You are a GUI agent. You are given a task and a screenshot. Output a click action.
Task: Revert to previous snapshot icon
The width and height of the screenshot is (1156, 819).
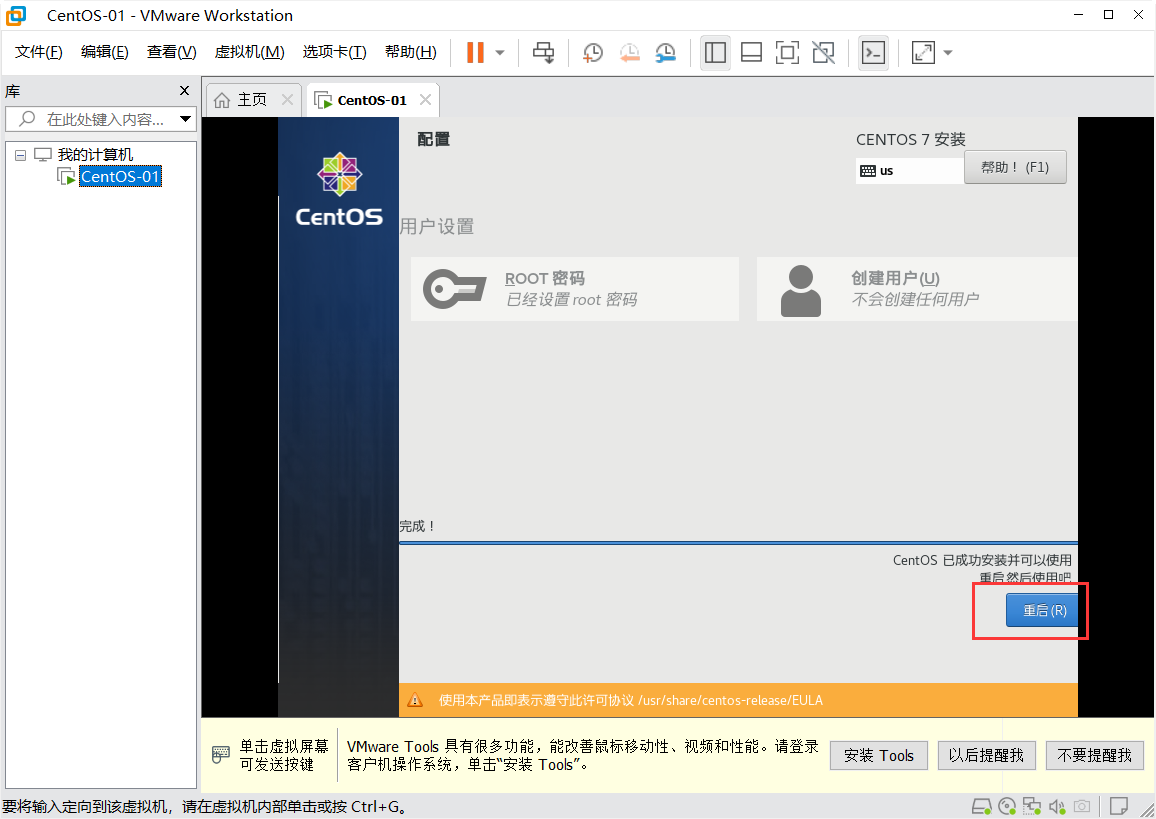coord(629,52)
